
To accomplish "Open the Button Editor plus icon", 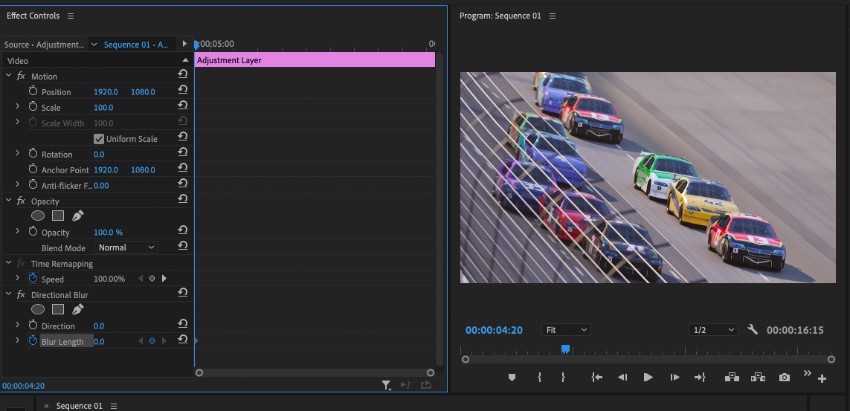I will click(822, 379).
